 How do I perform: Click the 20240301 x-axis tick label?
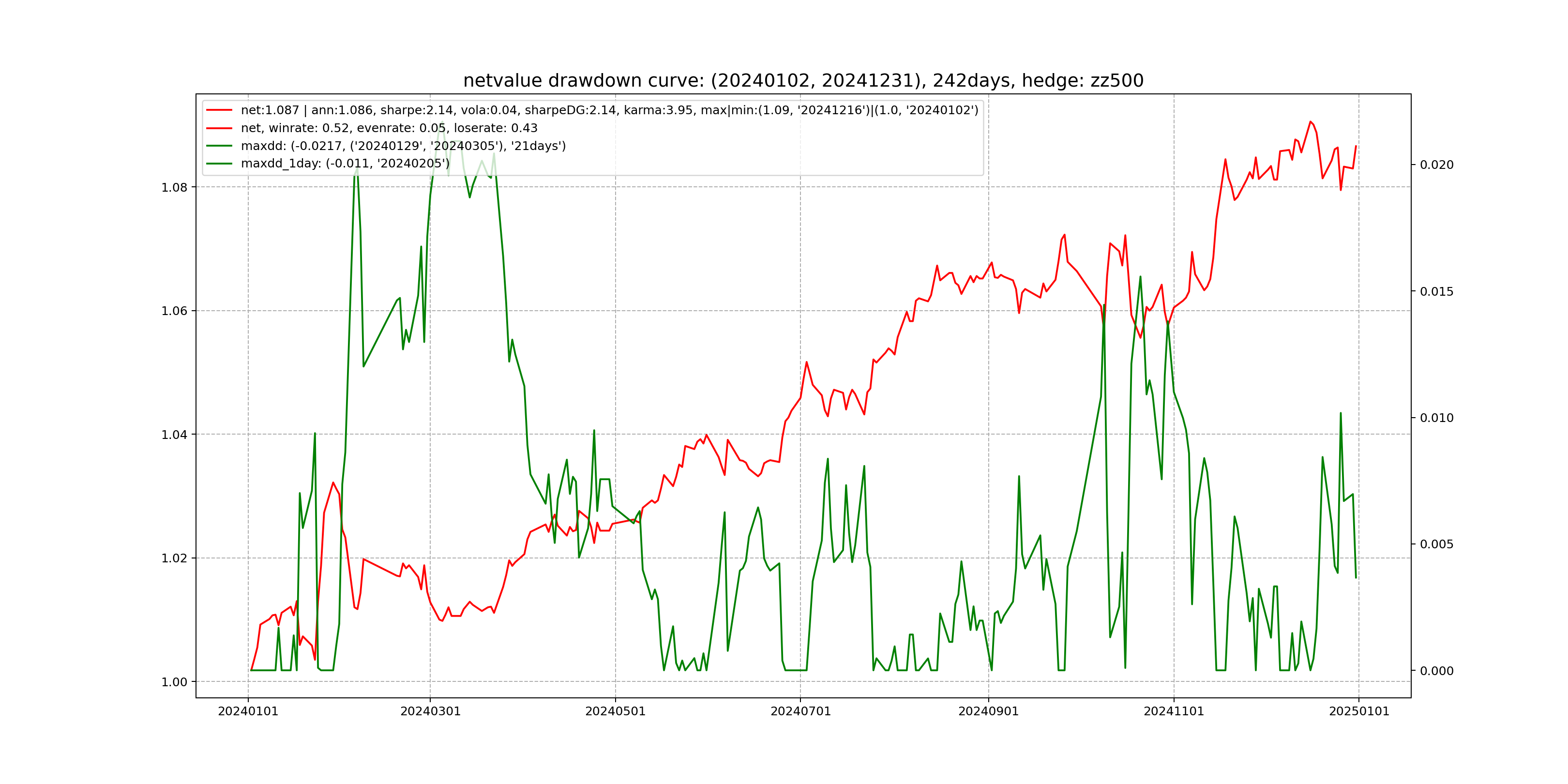(430, 711)
